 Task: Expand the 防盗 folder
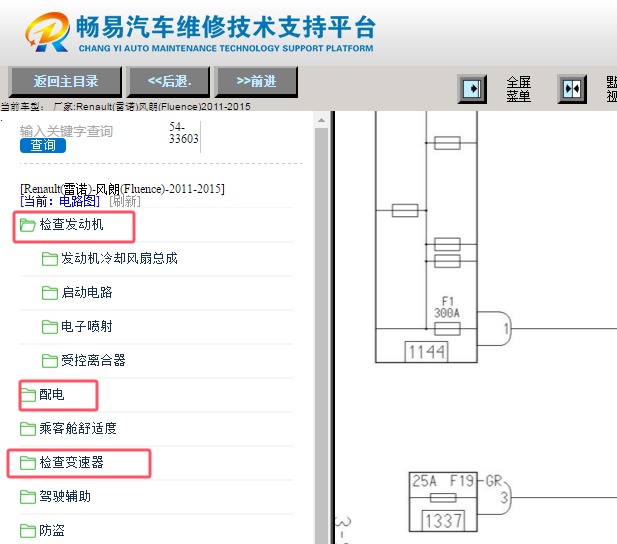click(x=52, y=530)
